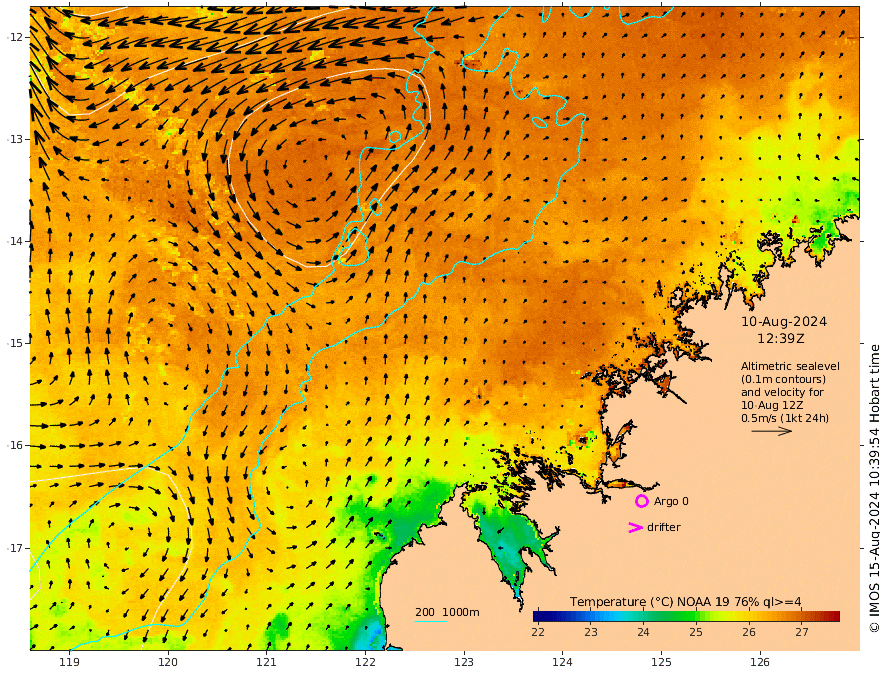Select the '10-Aug-2024' date text
The height and width of the screenshot is (680, 880).
pos(784,322)
